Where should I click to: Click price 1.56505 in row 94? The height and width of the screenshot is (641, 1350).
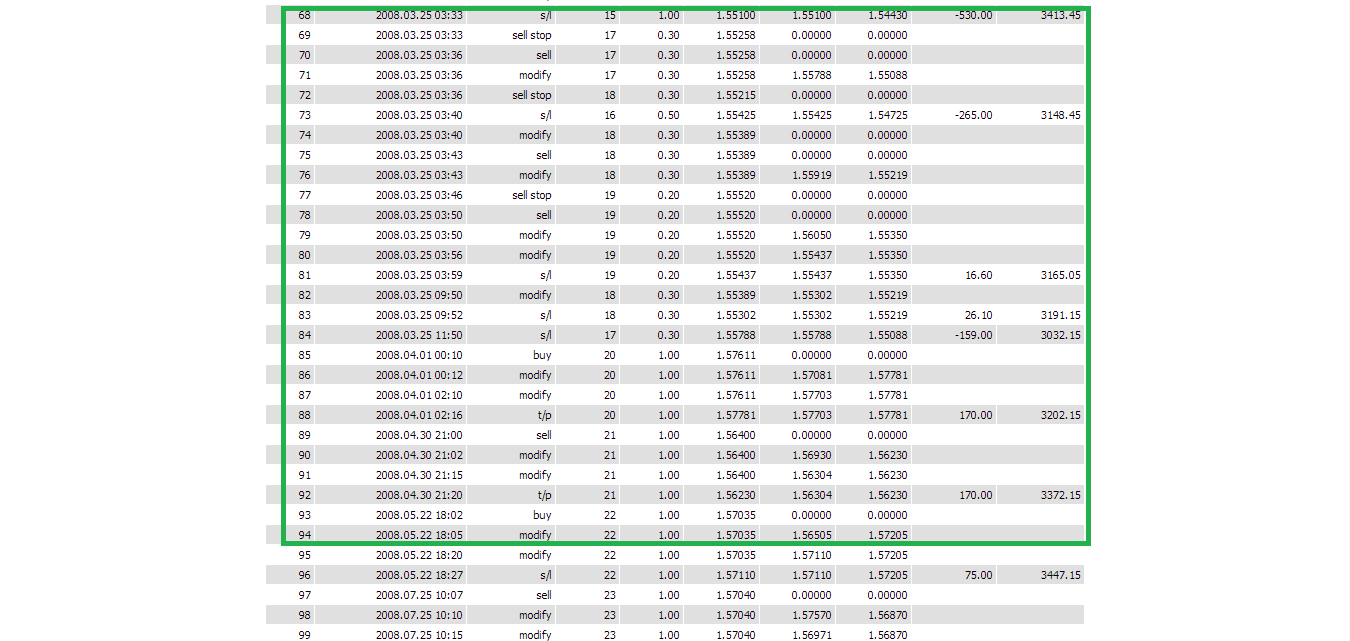(x=811, y=535)
